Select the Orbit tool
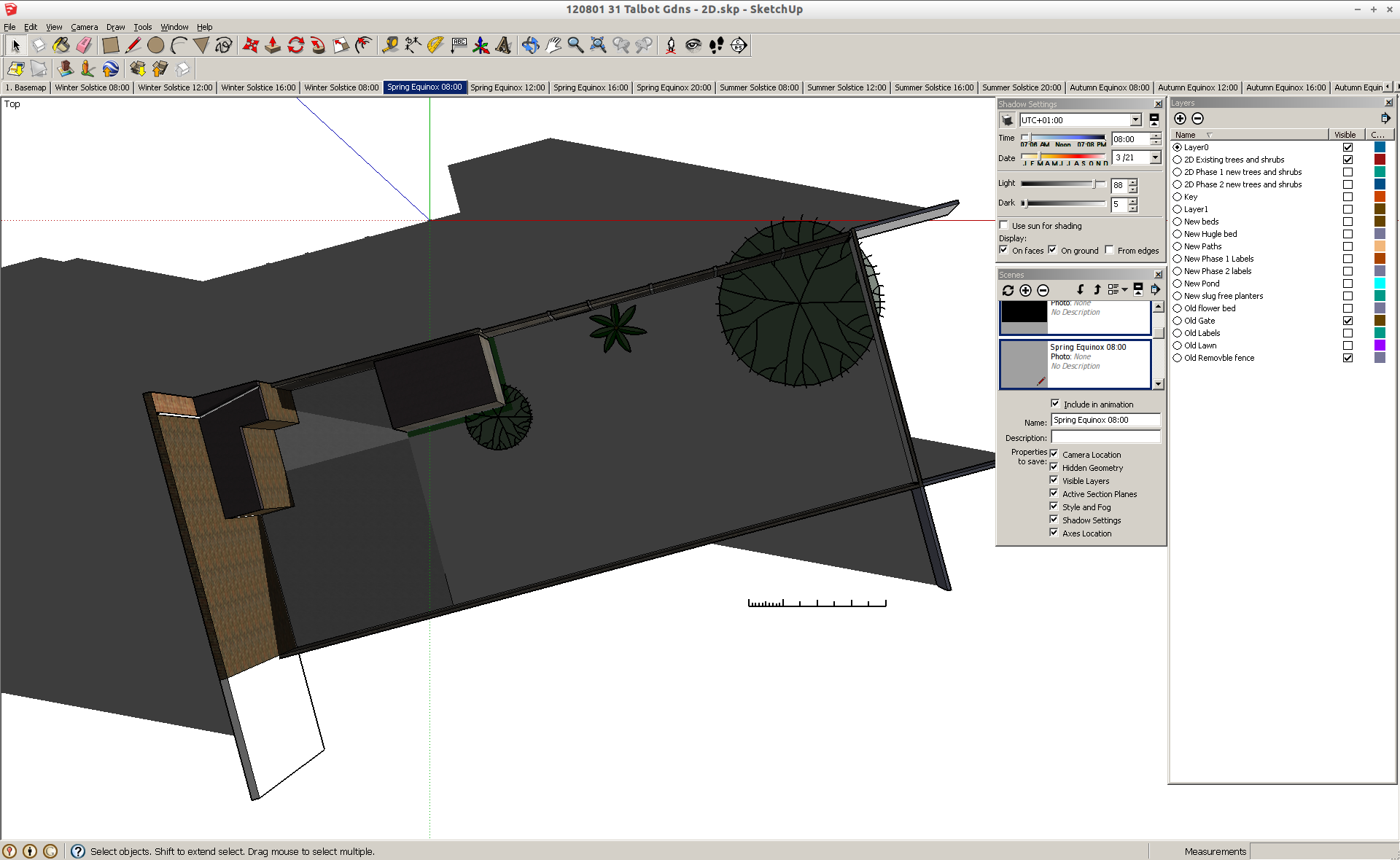The image size is (1400, 860). tap(530, 45)
